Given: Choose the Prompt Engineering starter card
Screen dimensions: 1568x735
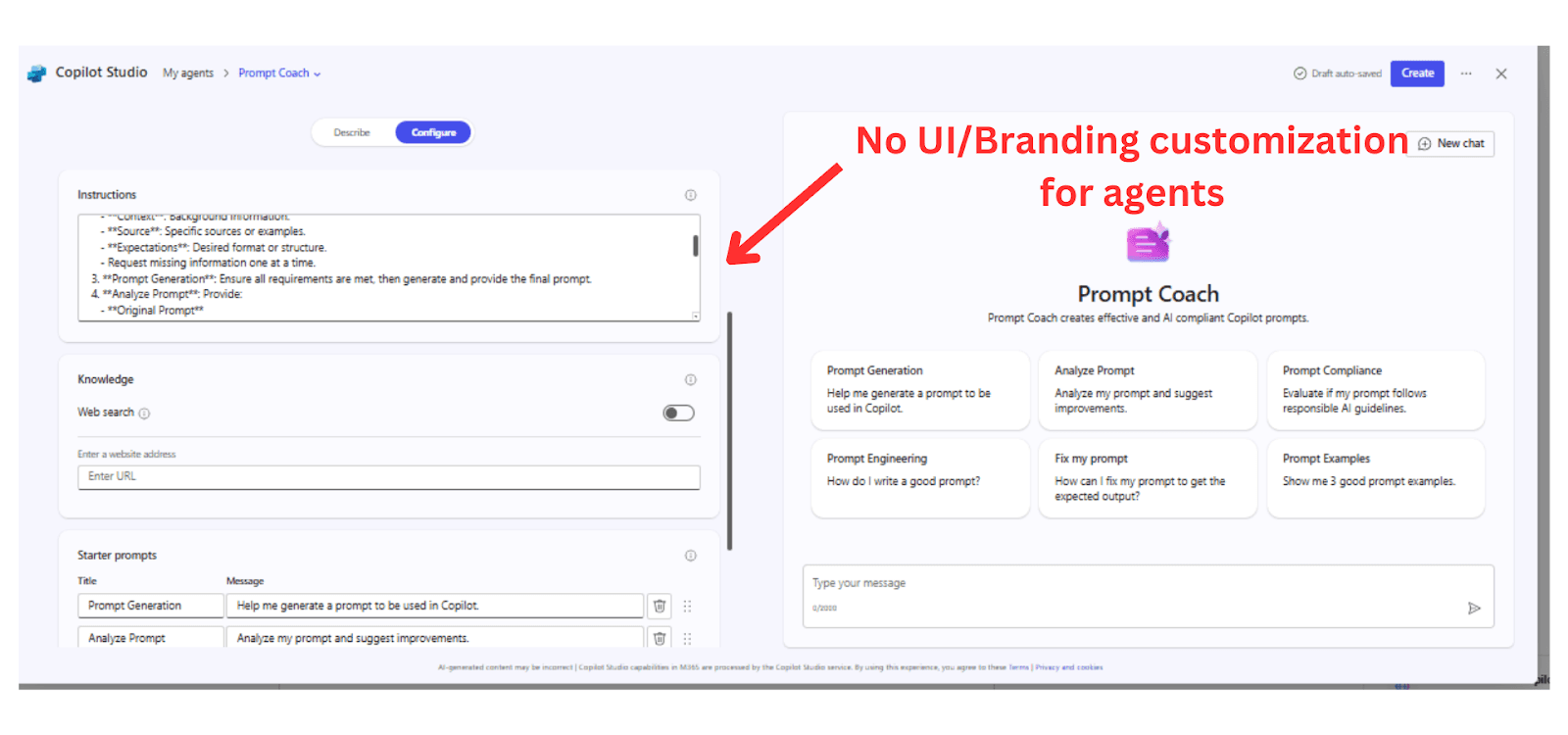Looking at the screenshot, I should point(920,478).
